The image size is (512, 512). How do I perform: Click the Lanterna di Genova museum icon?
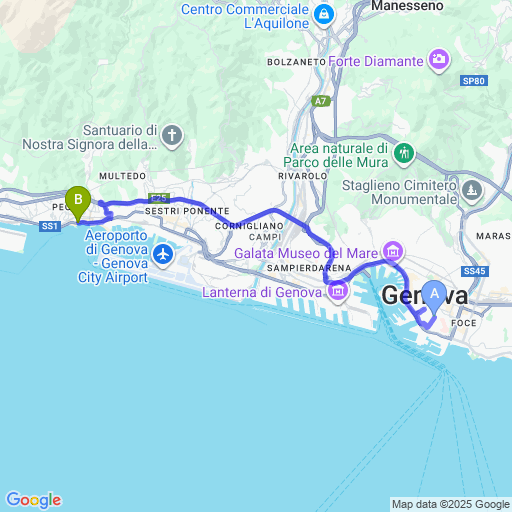coord(338,292)
